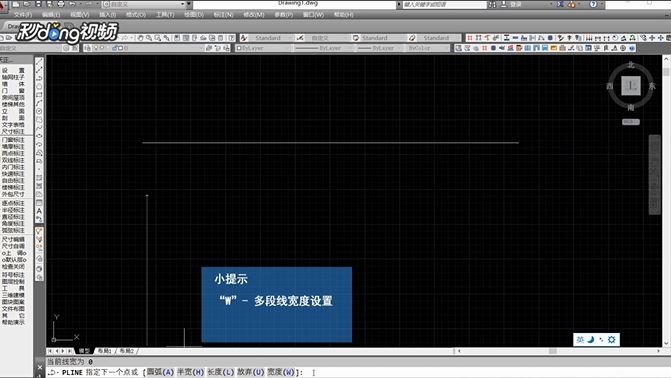Viewport: 671px width, 378px height.
Task: Toggle layer freeze sun icon
Action: coord(102,48)
